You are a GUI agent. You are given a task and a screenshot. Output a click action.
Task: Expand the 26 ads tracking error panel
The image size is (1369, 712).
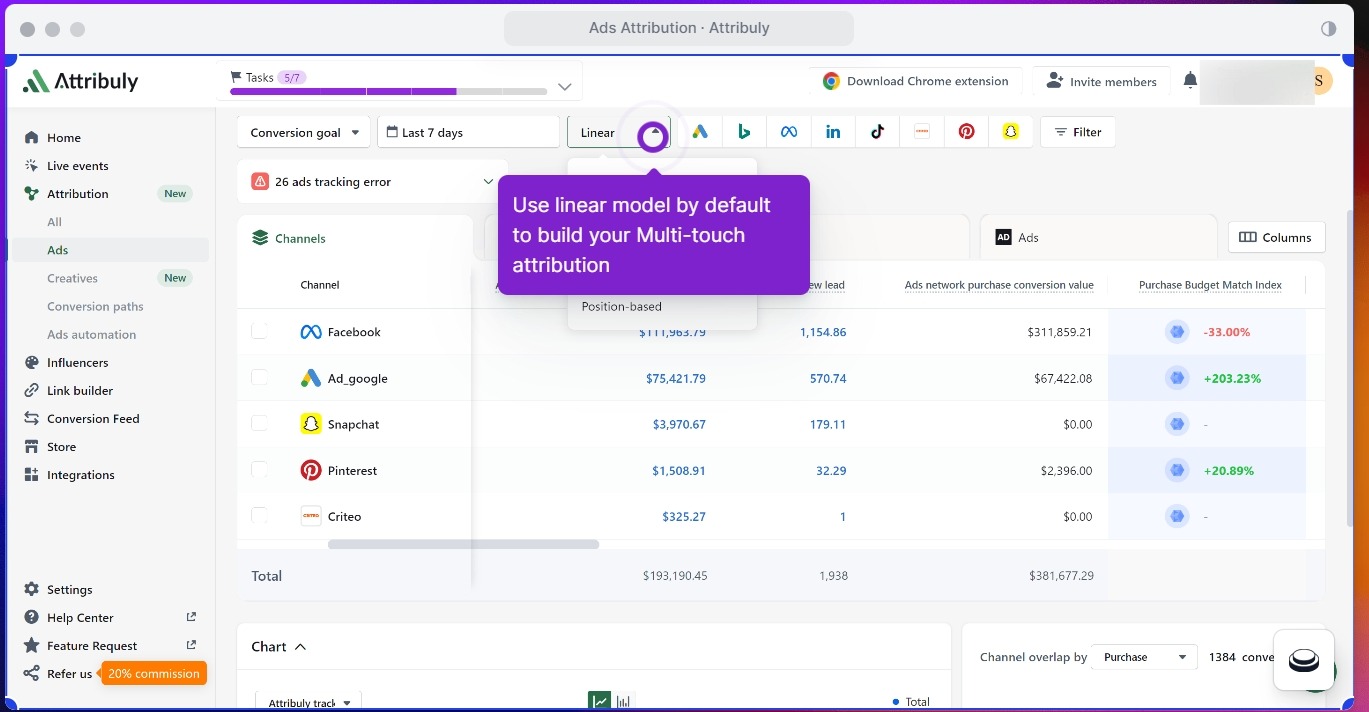coord(371,181)
